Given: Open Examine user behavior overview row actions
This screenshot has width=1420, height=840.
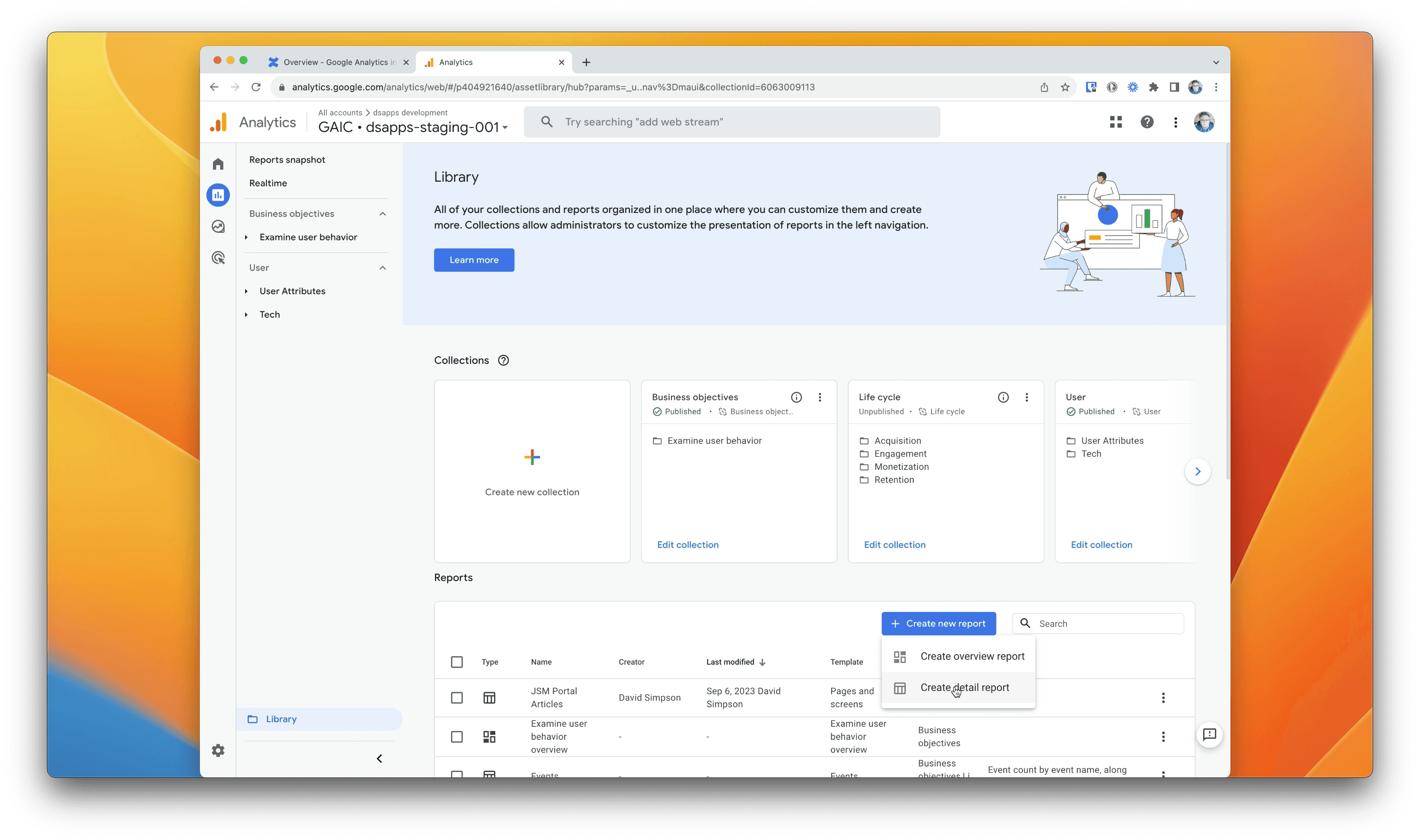Looking at the screenshot, I should (1163, 737).
